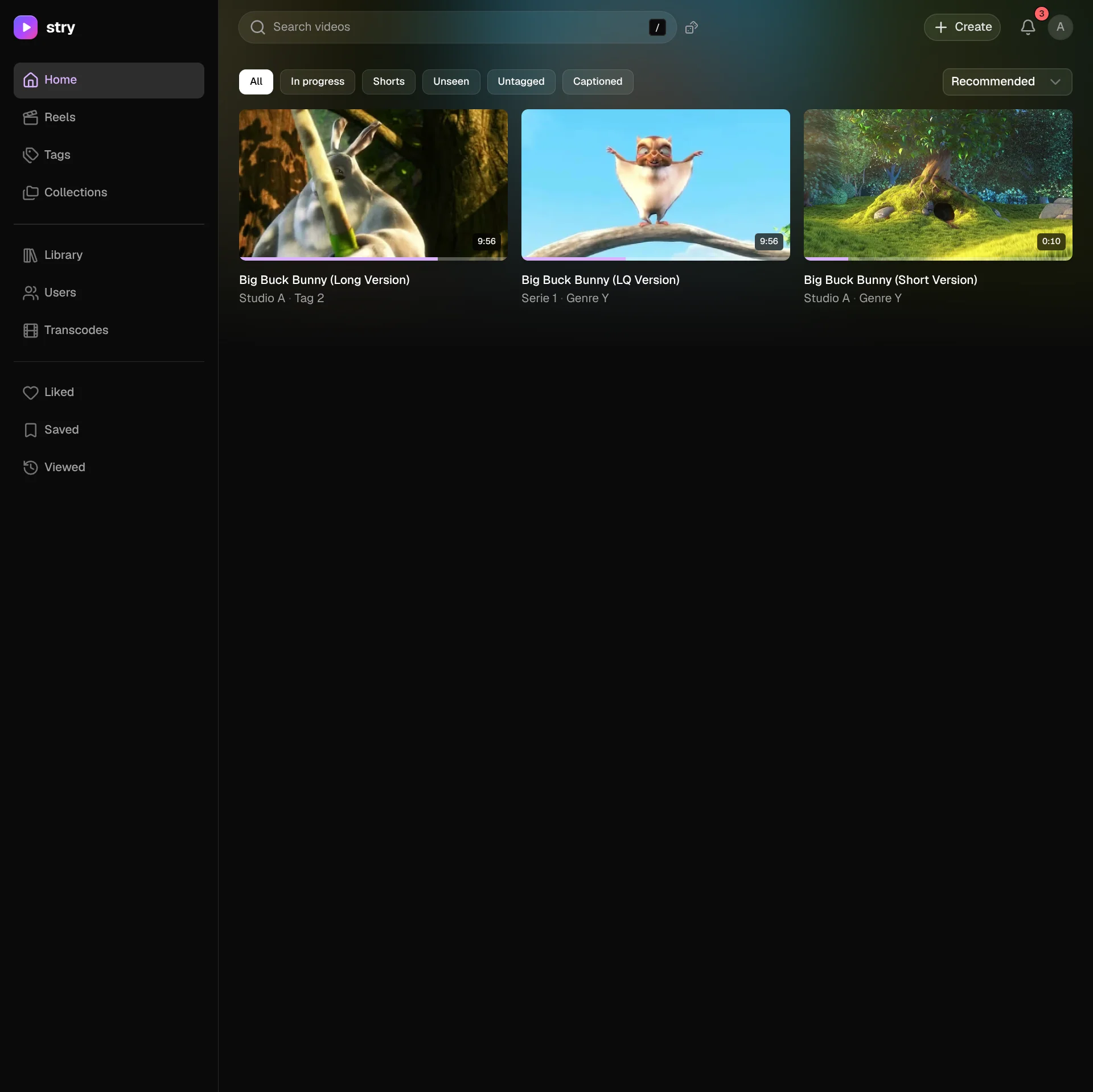Toggle the Untagged filter
Viewport: 1093px width, 1092px height.
[x=521, y=82]
